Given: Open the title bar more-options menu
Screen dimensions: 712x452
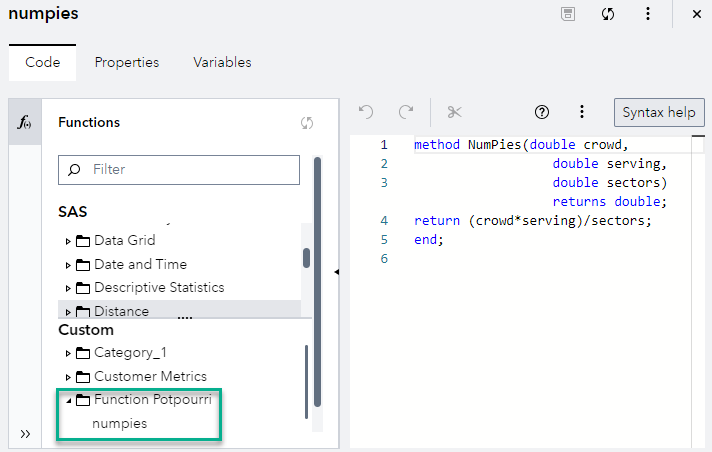Looking at the screenshot, I should pyautogui.click(x=647, y=14).
